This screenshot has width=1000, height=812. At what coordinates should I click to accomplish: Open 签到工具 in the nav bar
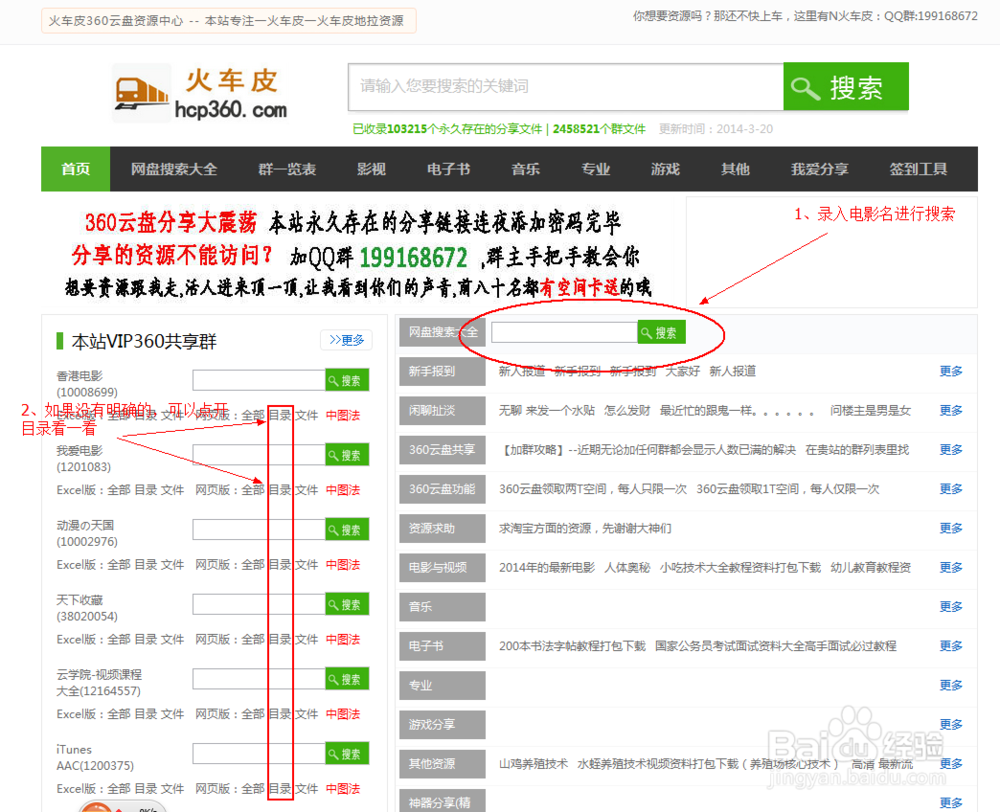pyautogui.click(x=918, y=169)
